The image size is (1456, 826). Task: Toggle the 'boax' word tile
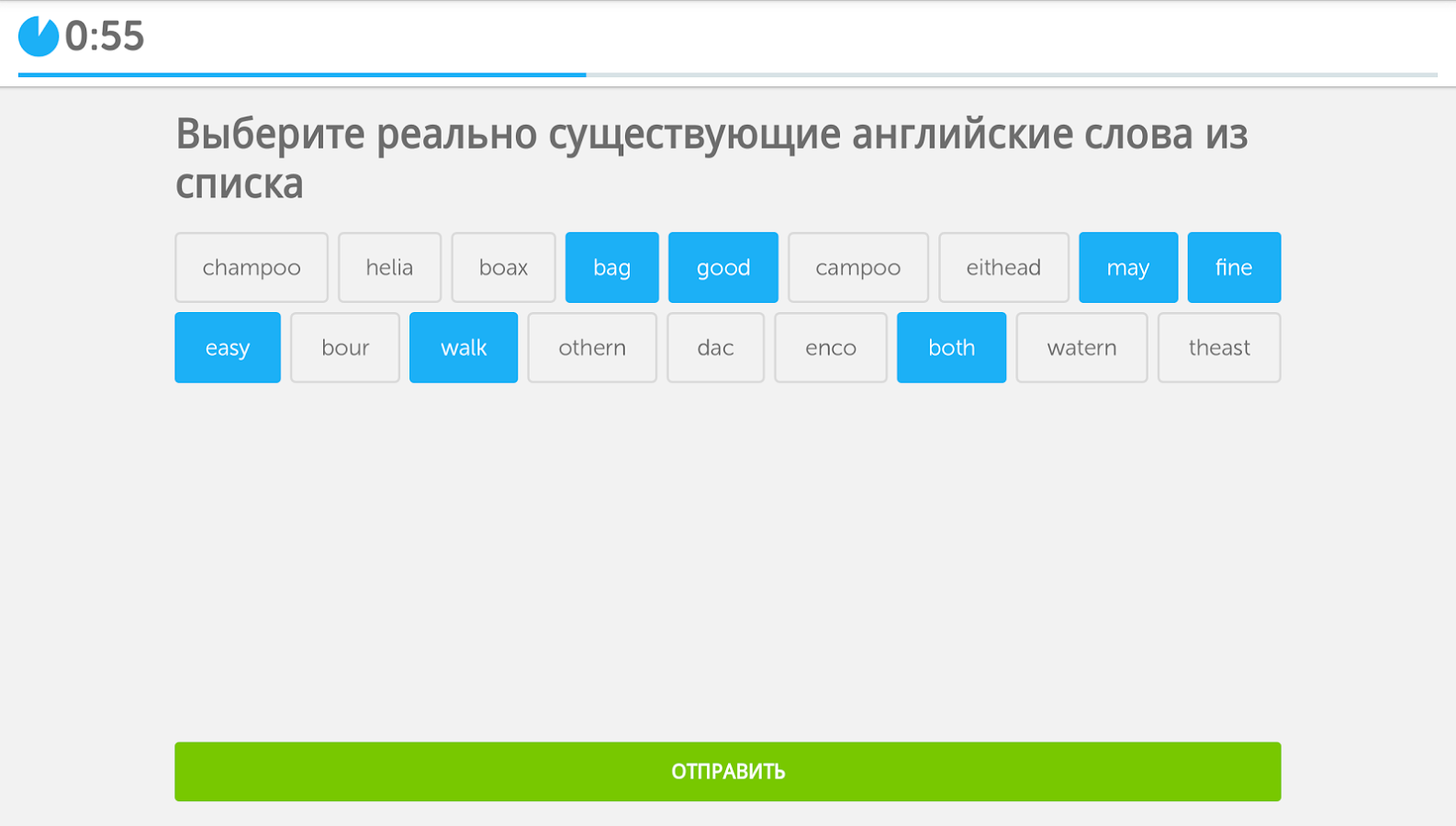pyautogui.click(x=503, y=267)
